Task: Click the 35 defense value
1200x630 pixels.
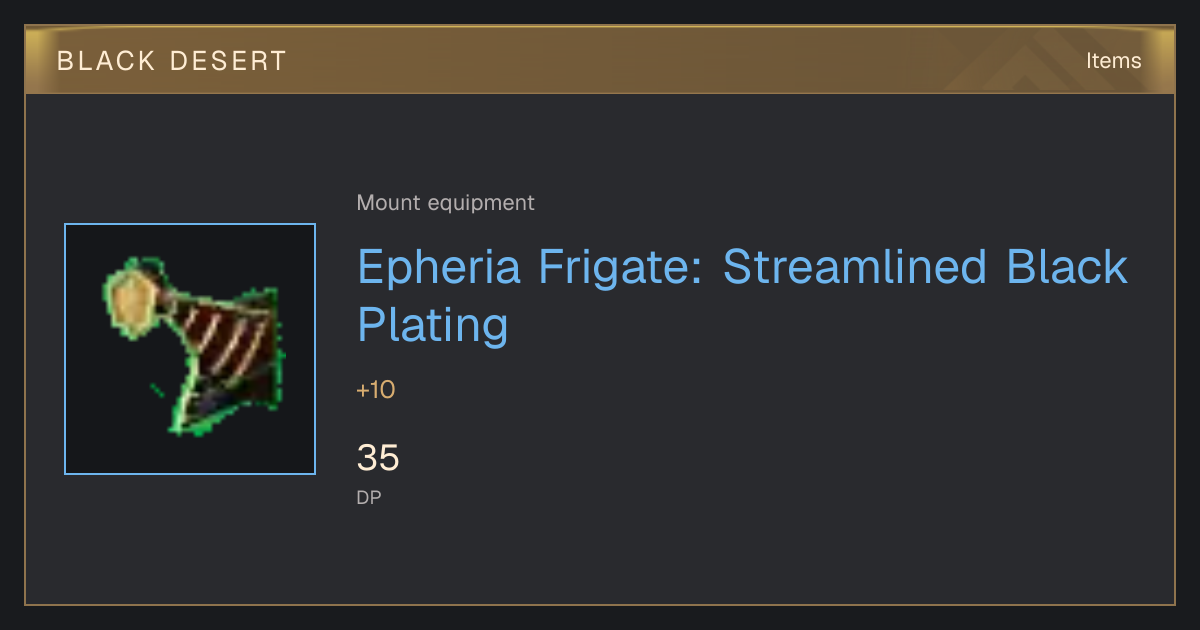Action: click(378, 459)
